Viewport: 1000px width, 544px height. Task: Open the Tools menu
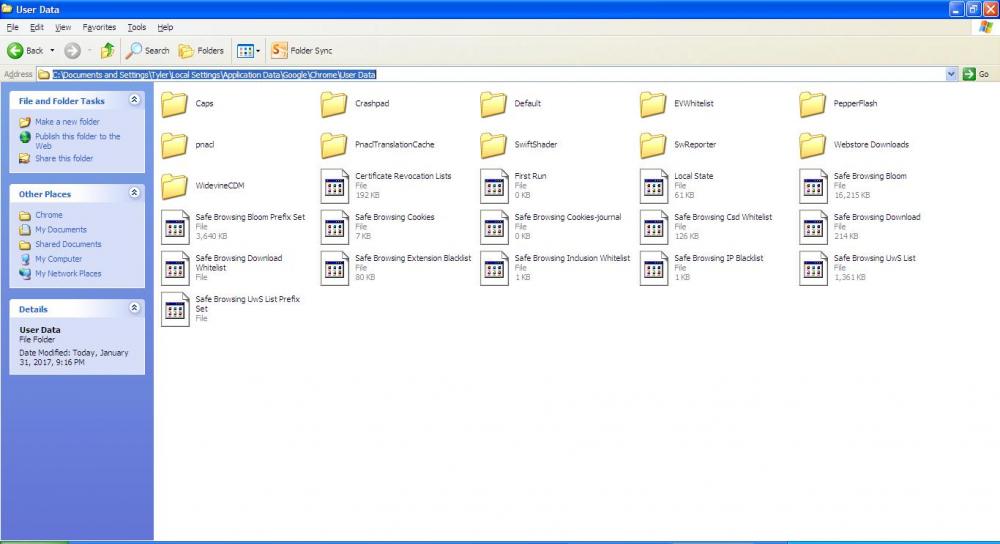[136, 27]
